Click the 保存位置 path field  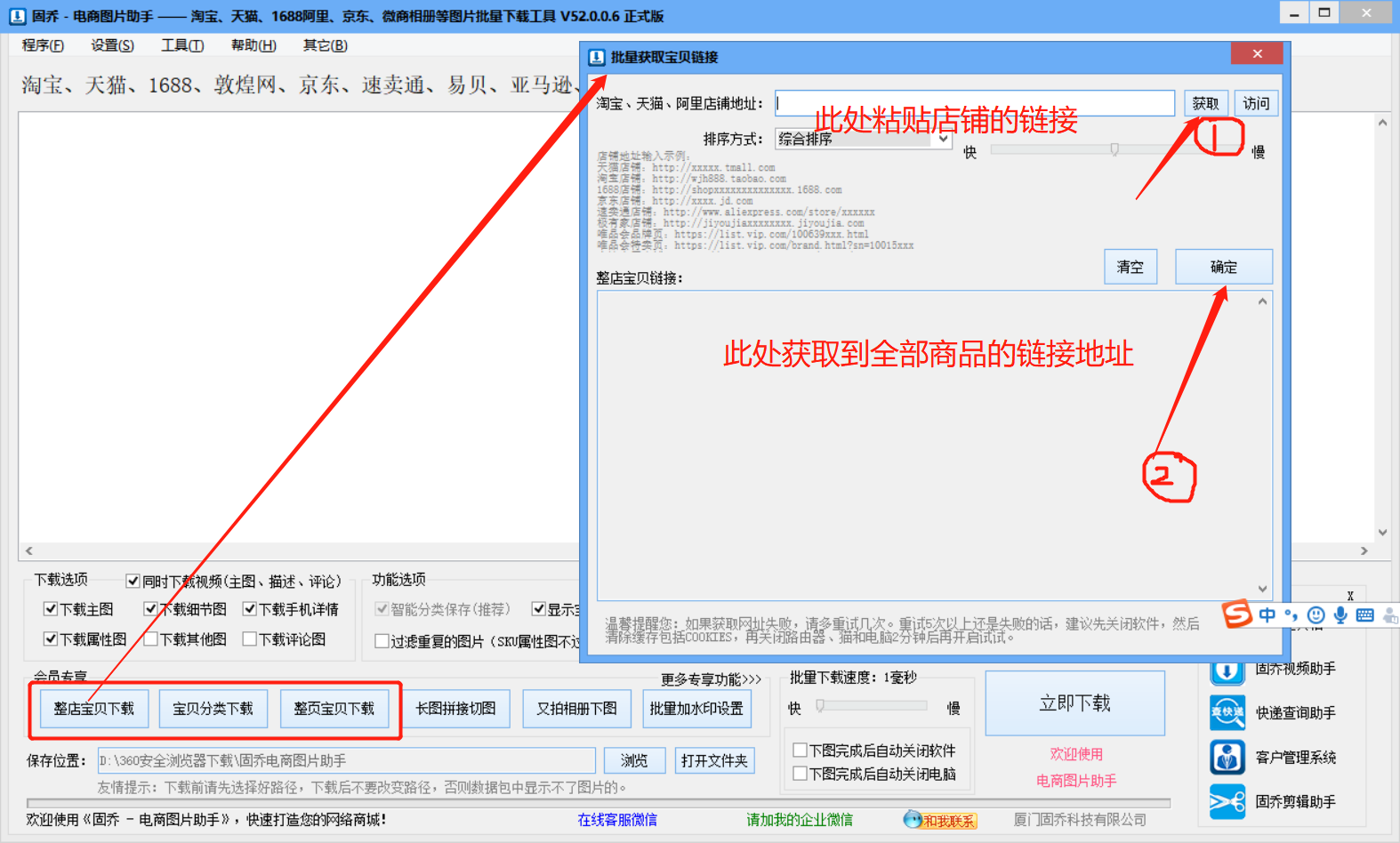pos(346,760)
